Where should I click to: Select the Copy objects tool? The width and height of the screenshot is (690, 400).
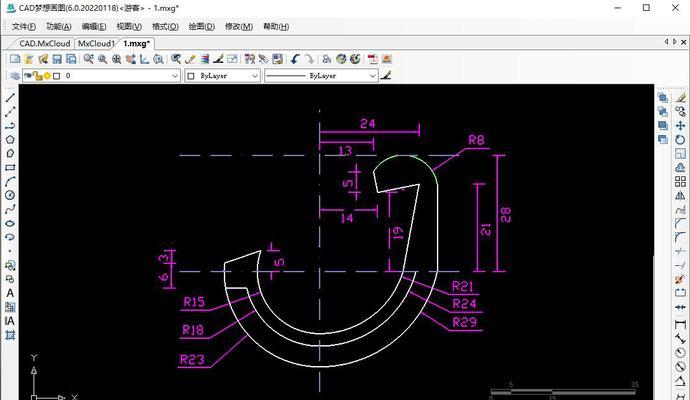pyautogui.click(x=680, y=112)
